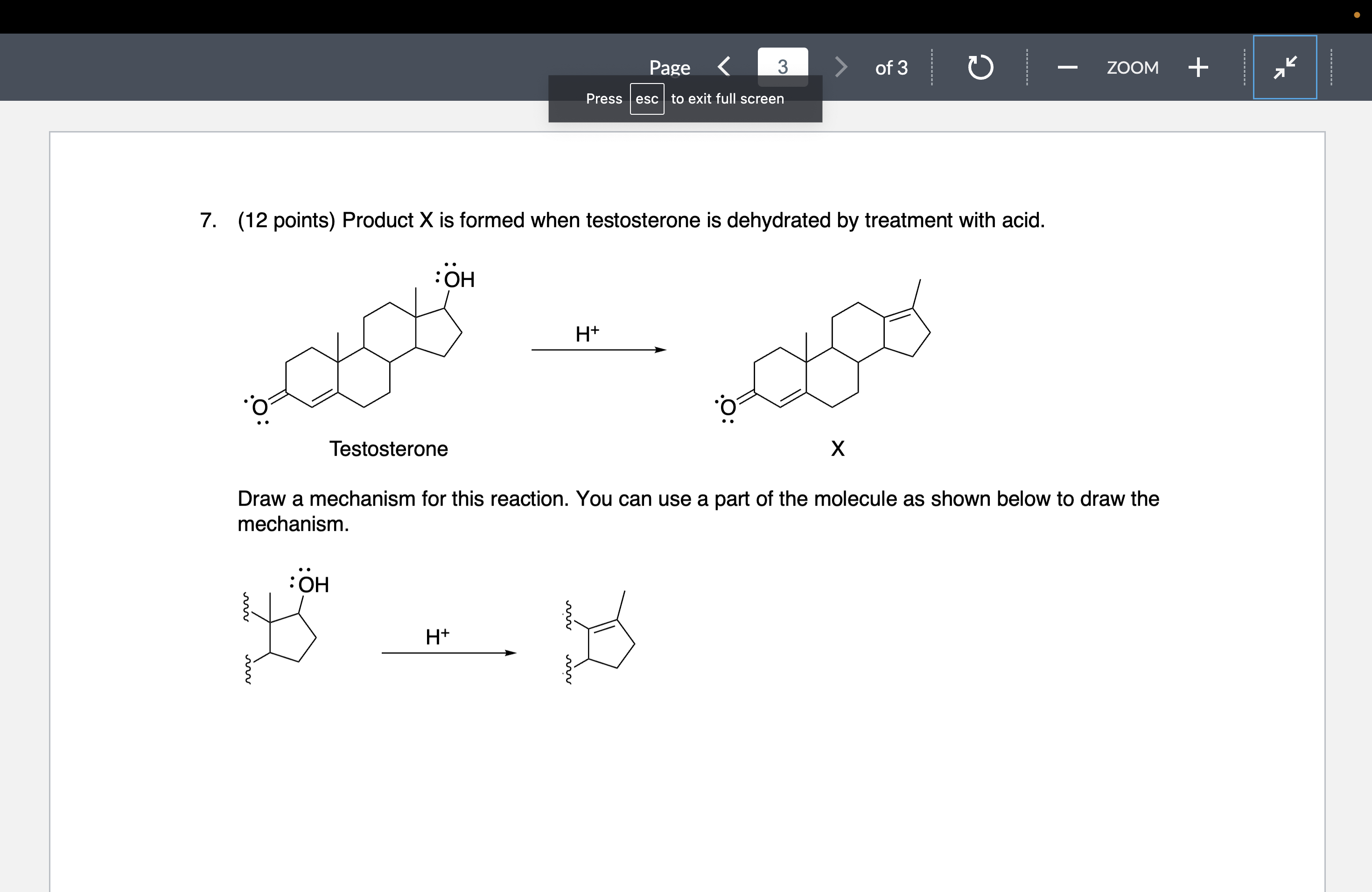Zoom in on the document
This screenshot has width=1372, height=892.
coord(1199,67)
